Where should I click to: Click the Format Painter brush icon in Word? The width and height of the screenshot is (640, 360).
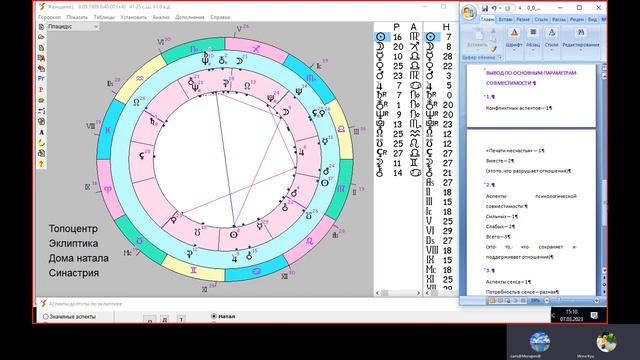click(x=493, y=49)
